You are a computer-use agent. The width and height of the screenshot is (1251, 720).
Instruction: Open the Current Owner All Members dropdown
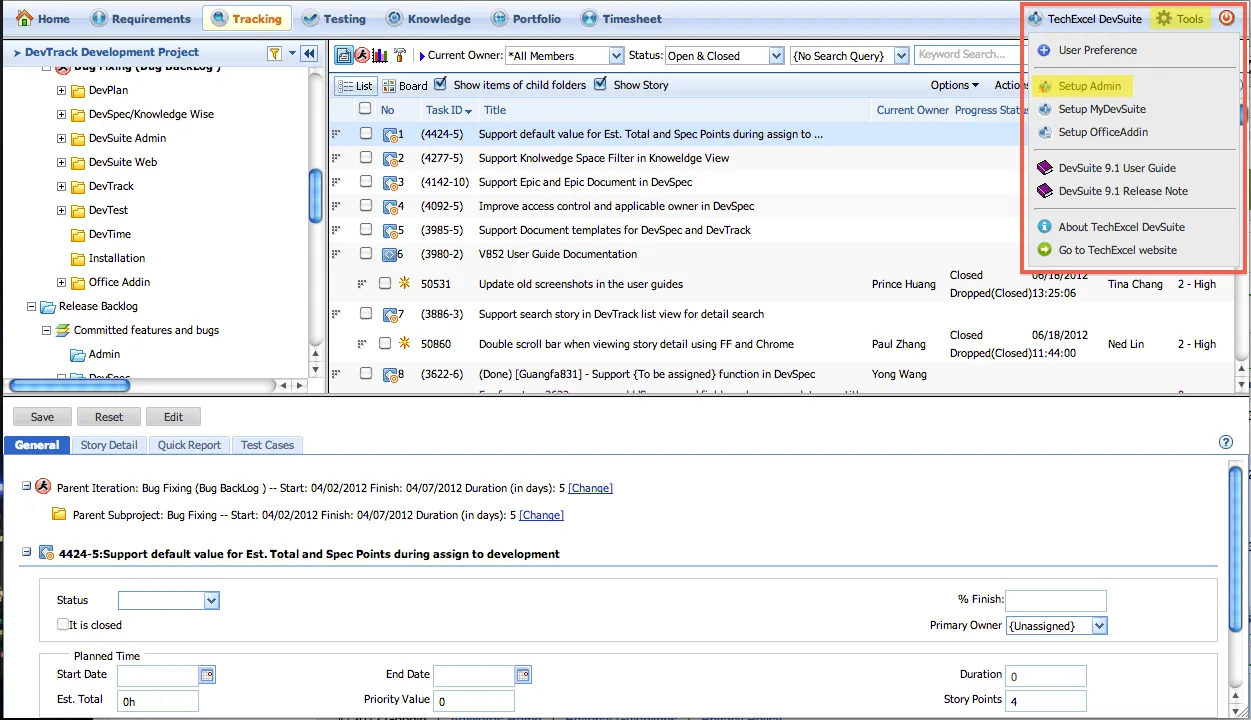[x=563, y=56]
